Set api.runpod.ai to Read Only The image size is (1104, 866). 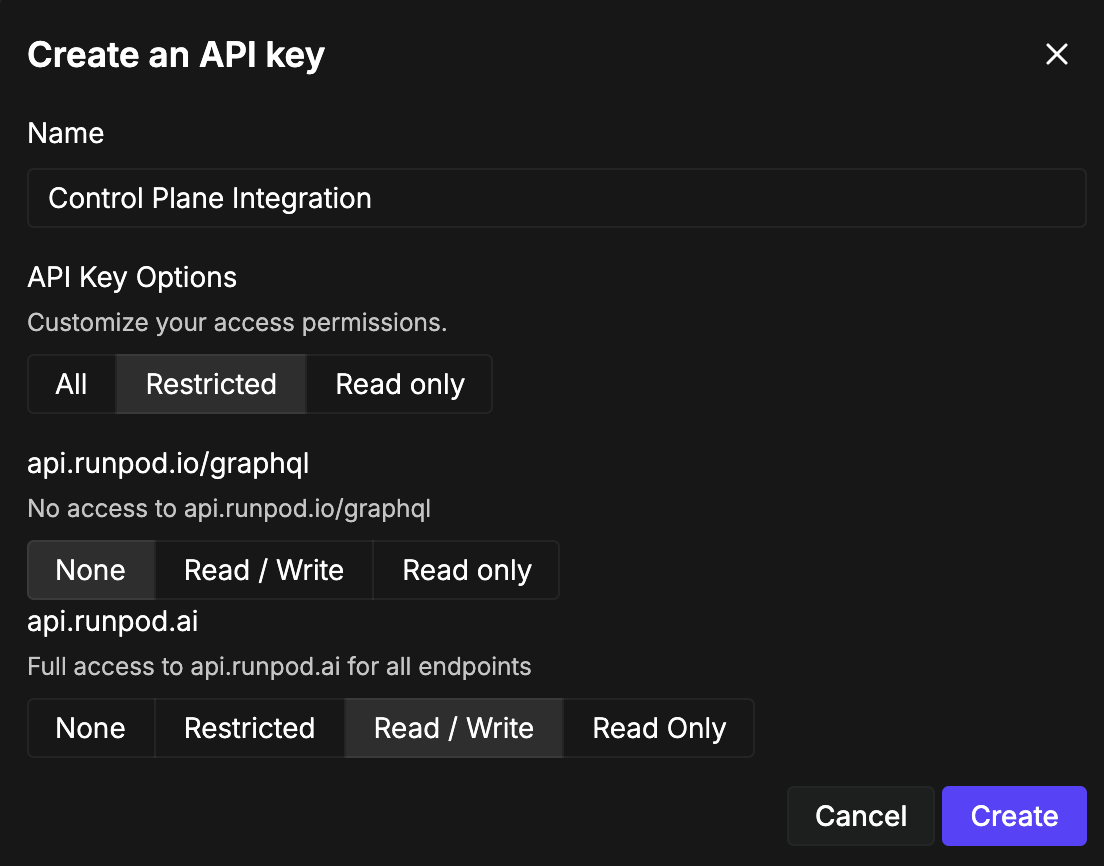[659, 728]
